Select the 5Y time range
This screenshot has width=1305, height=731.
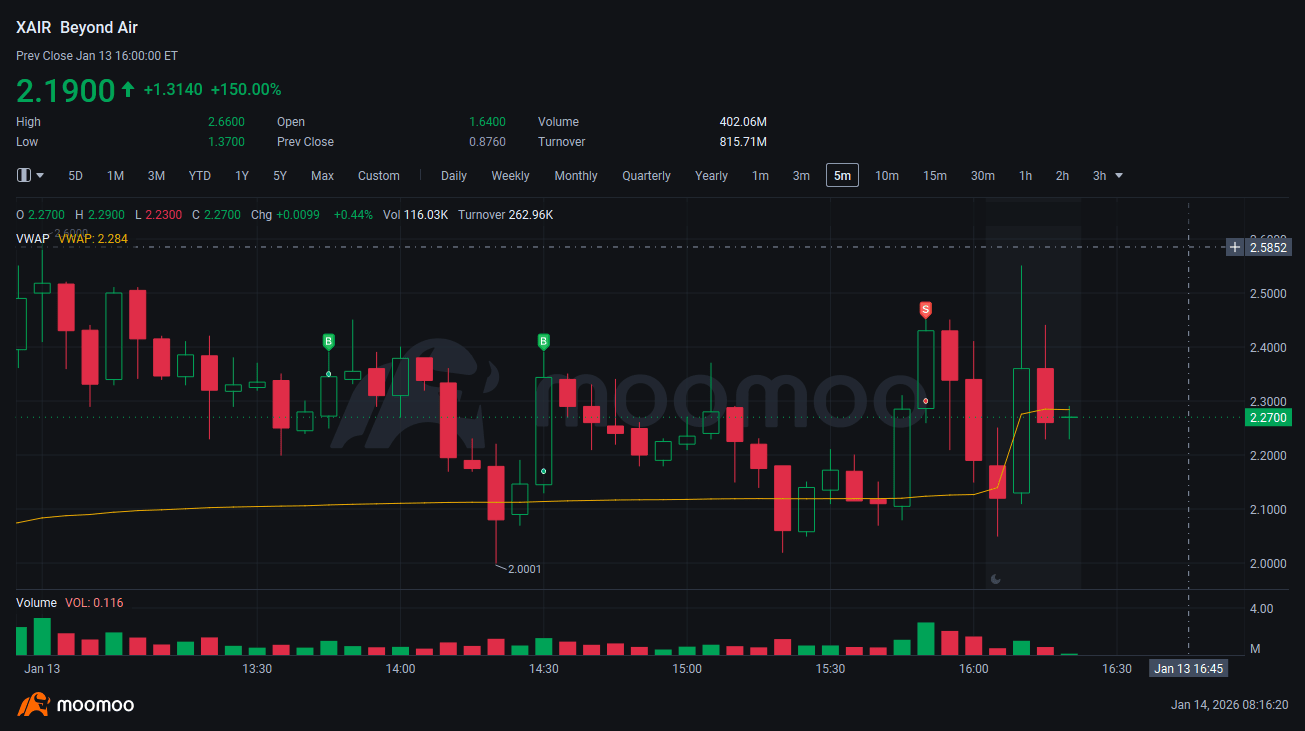[280, 176]
